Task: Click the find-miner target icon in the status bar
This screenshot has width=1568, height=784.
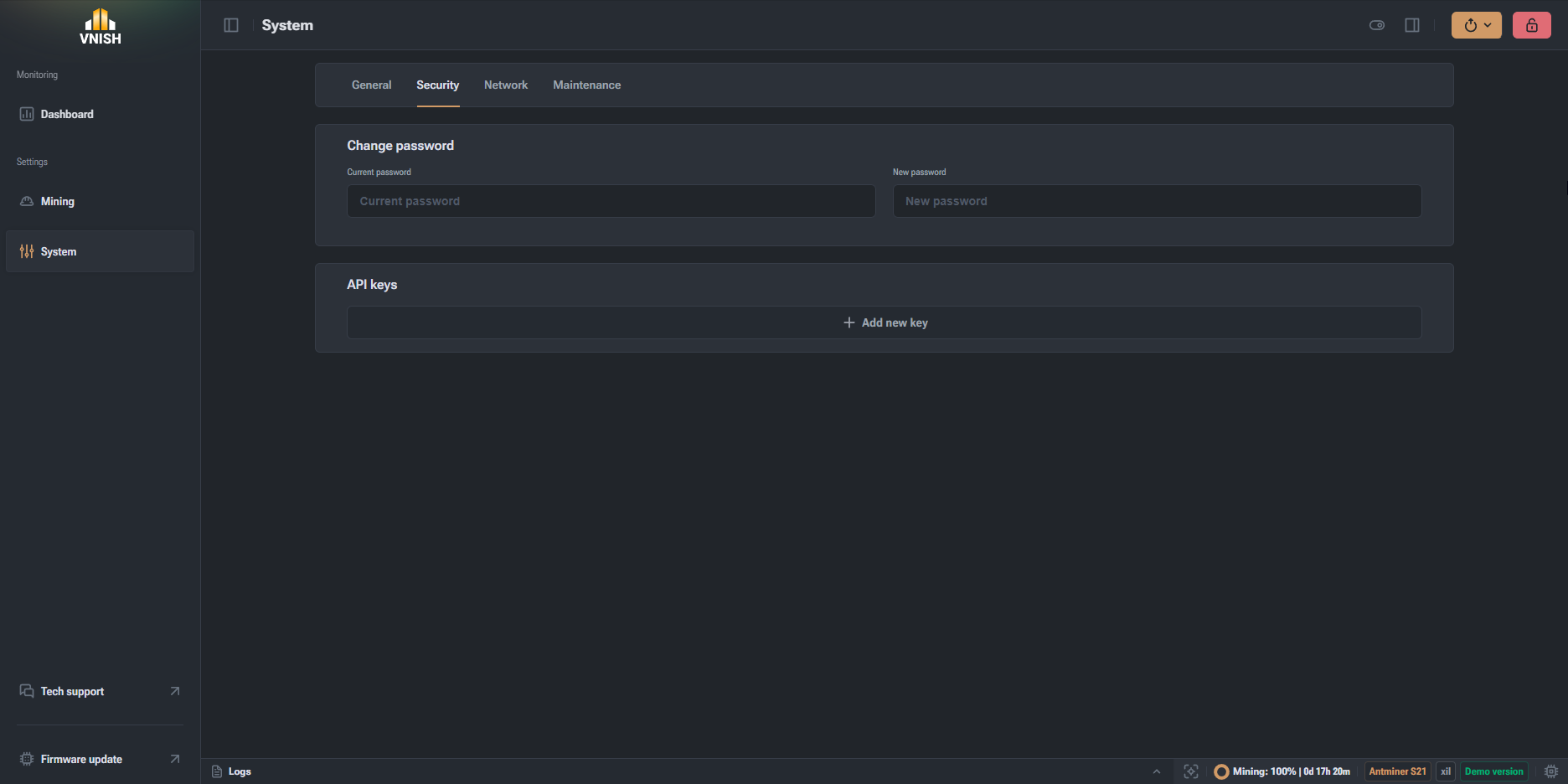Action: click(1191, 771)
